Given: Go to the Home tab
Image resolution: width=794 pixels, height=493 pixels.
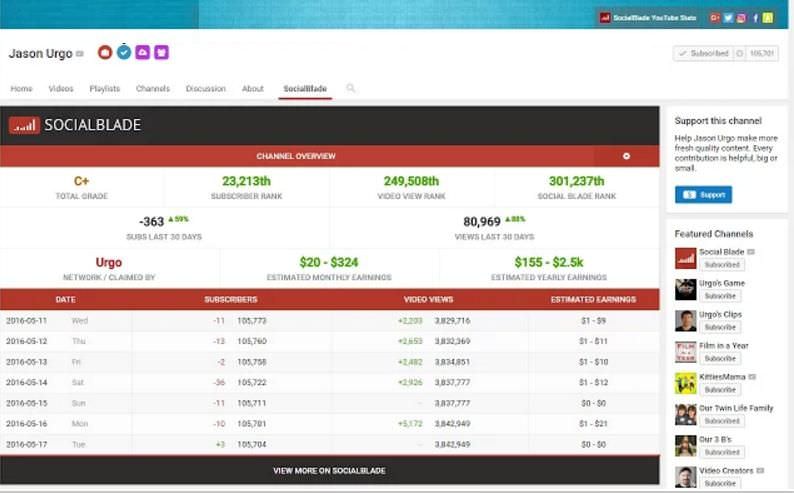Looking at the screenshot, I should [21, 89].
